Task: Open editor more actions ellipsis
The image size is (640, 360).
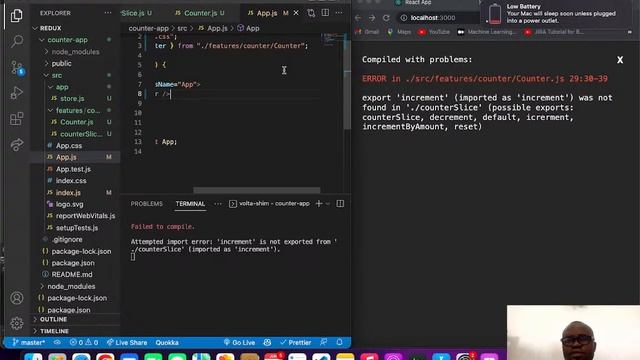Action: click(x=339, y=13)
